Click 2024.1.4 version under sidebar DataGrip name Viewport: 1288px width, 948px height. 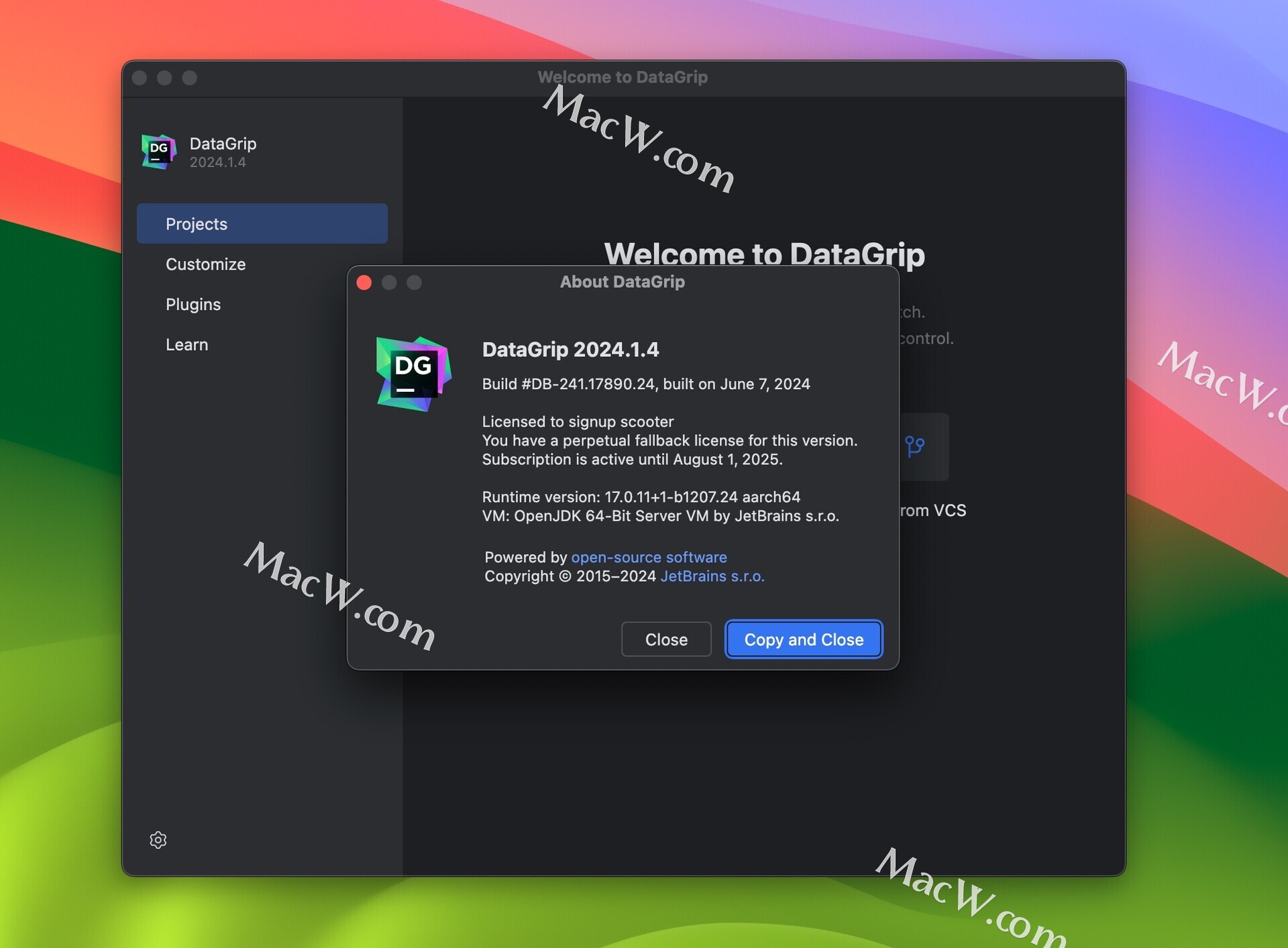[x=218, y=162]
